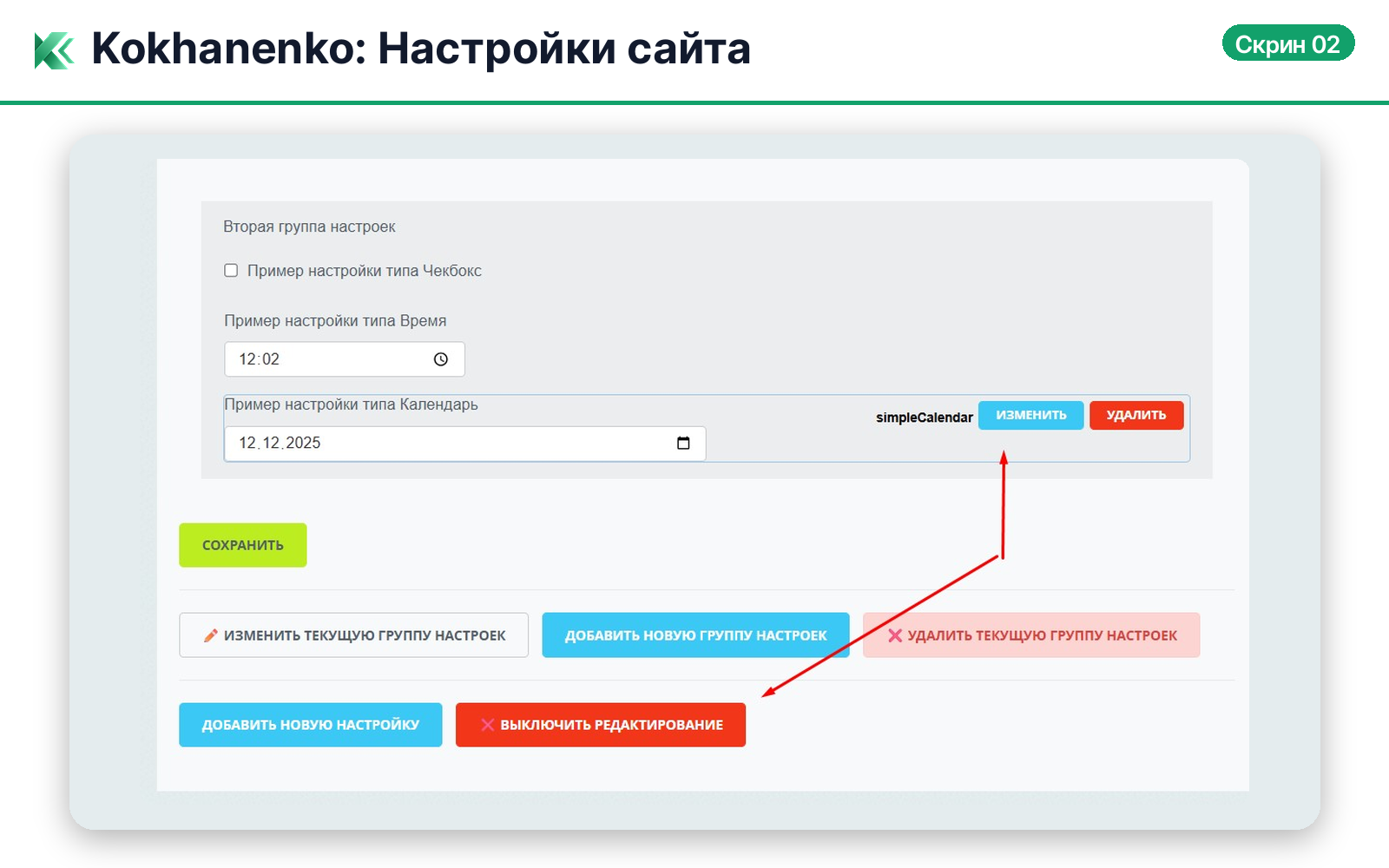The width and height of the screenshot is (1389, 868).
Task: Click the Kokhanenko logo icon
Action: tap(54, 50)
